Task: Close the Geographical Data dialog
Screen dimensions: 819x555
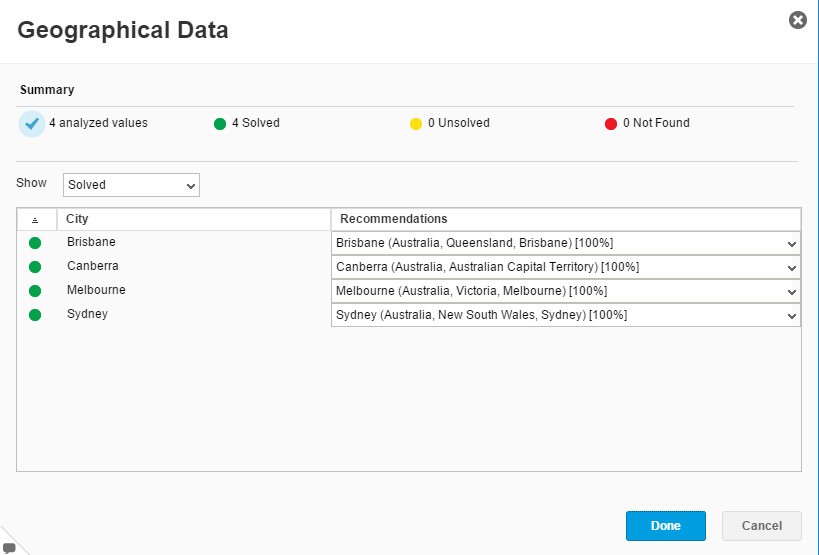Action: coord(797,20)
